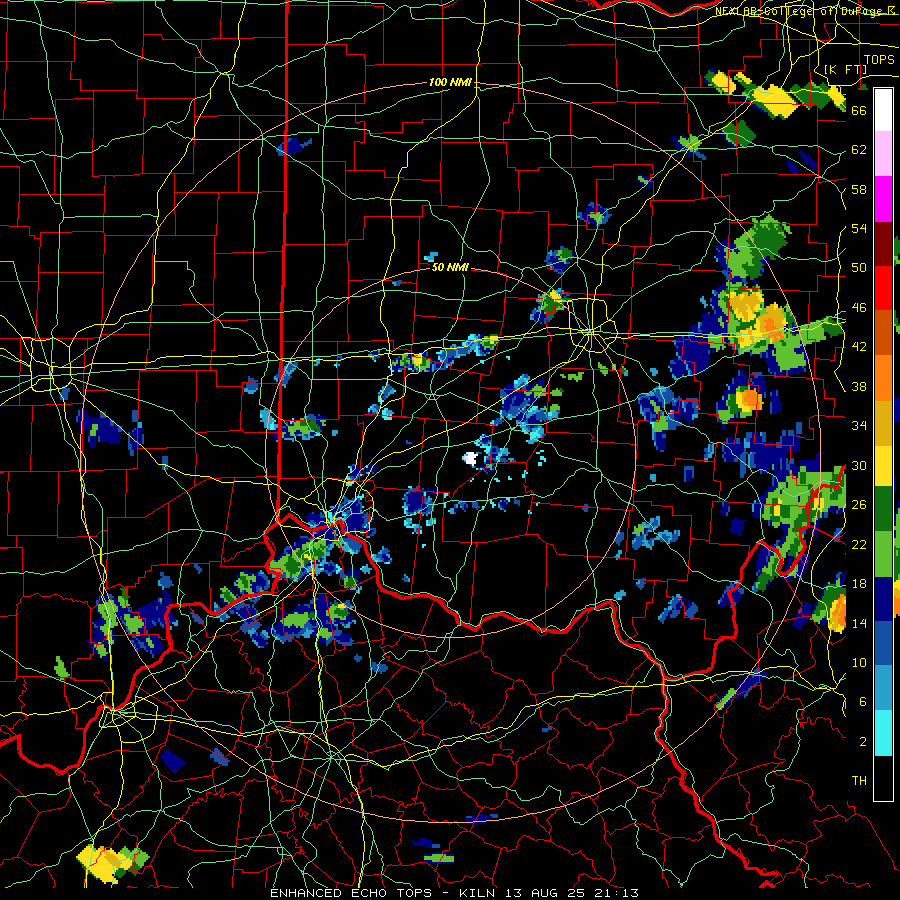The height and width of the screenshot is (900, 900).
Task: Click the yellow legend swatch
Action: (x=883, y=465)
